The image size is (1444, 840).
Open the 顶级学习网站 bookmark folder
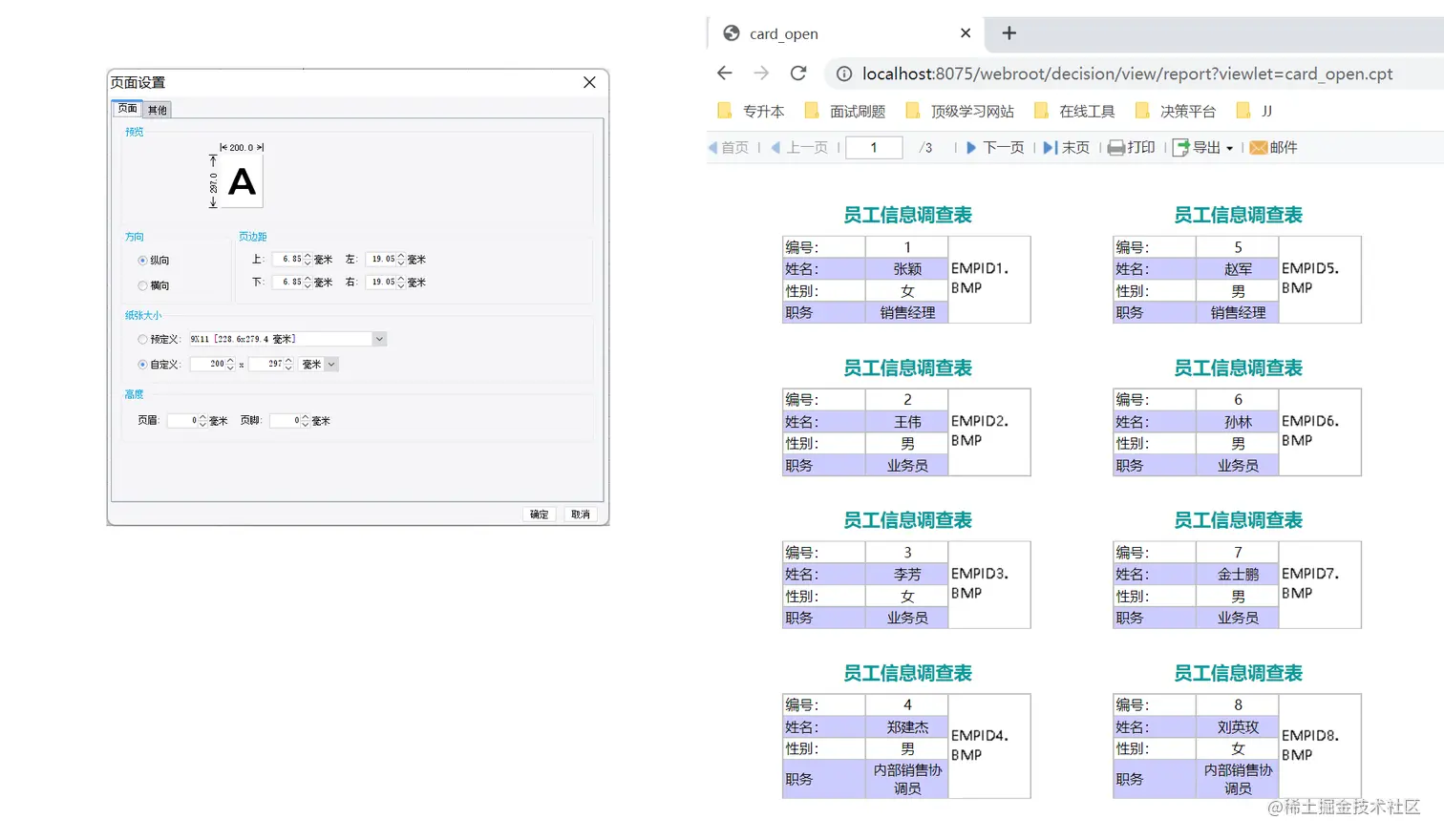pos(960,111)
